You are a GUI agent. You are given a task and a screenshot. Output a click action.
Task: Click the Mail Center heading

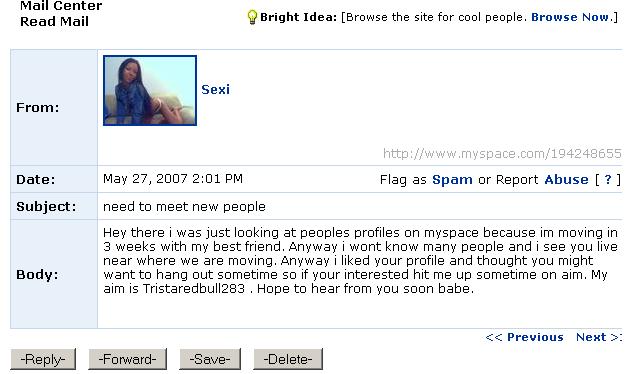tap(61, 6)
